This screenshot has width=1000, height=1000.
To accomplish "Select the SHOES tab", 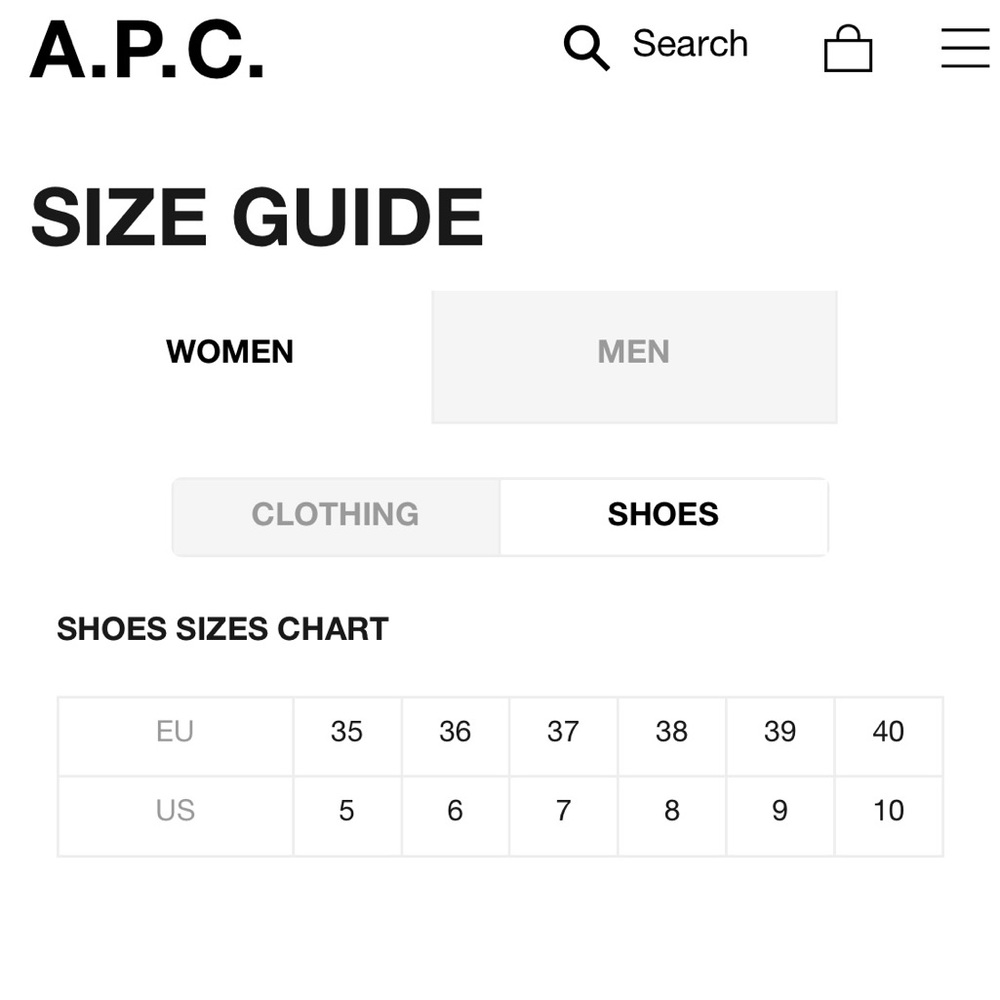I will tap(662, 515).
